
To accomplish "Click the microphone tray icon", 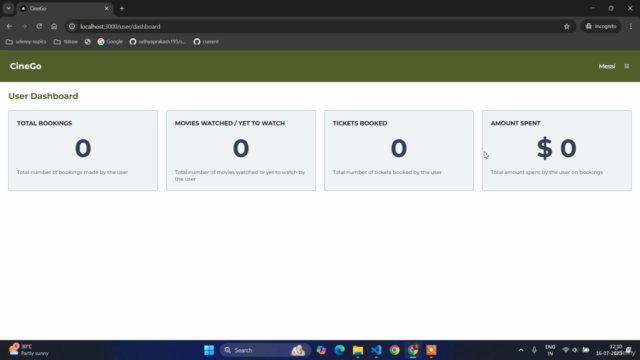I will click(x=534, y=350).
